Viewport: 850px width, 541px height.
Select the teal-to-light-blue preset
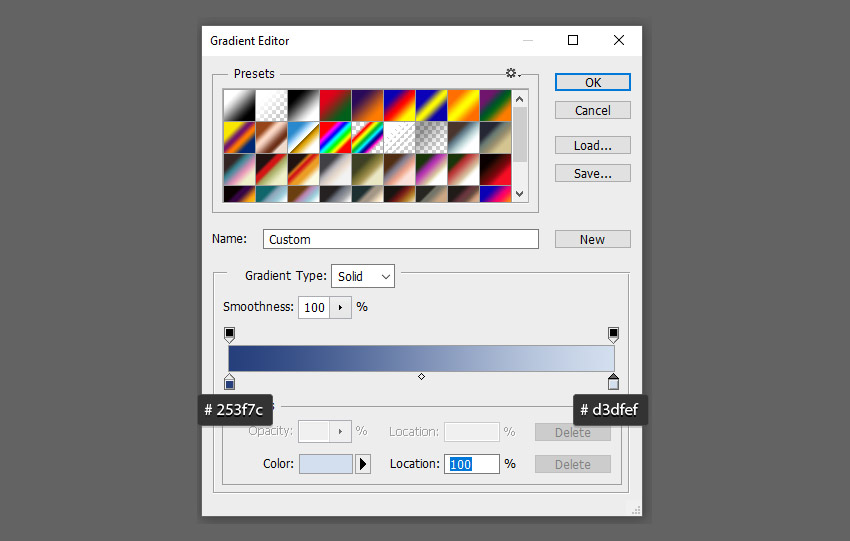pyautogui.click(x=271, y=194)
